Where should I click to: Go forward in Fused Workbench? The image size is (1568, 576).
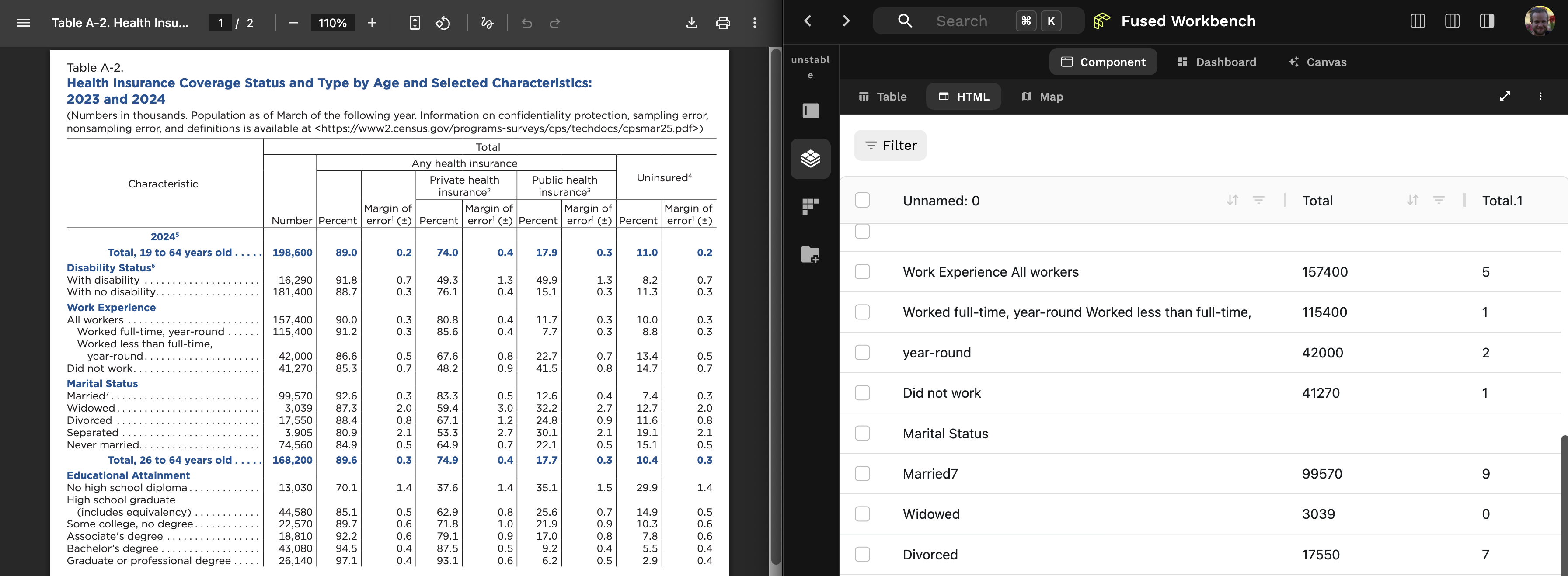tap(846, 21)
